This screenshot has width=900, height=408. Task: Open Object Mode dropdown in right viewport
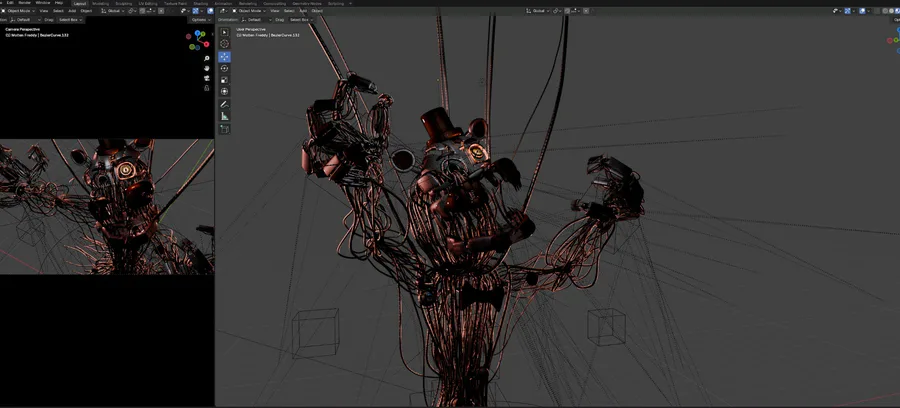tap(249, 11)
